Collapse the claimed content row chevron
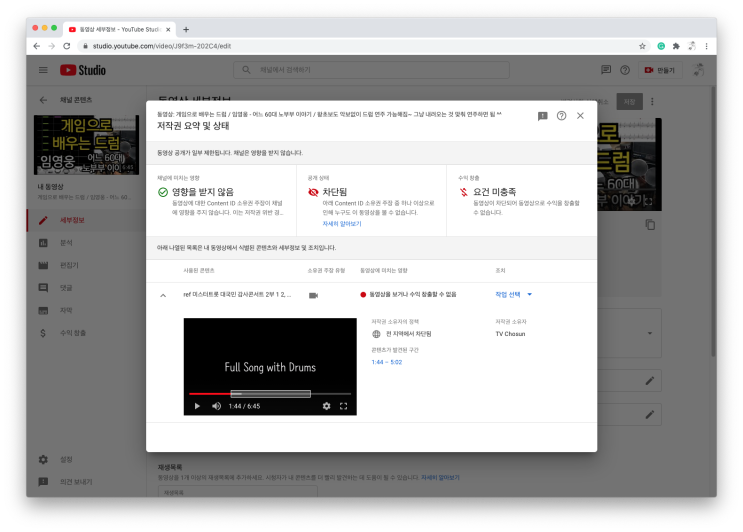The image size is (743, 532). pyautogui.click(x=163, y=295)
